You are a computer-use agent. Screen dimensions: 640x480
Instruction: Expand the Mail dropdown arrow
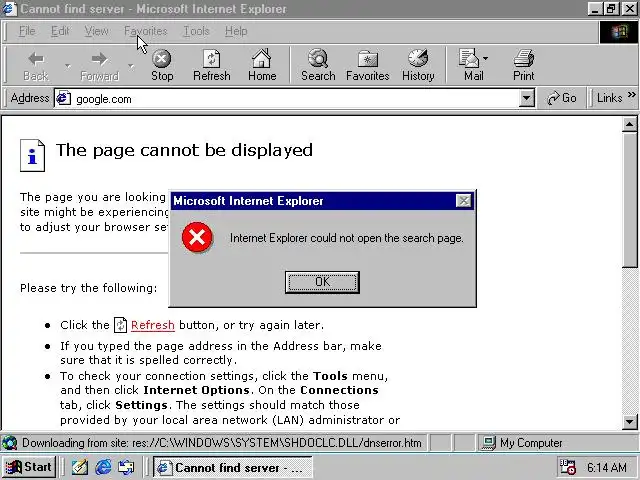tap(485, 59)
